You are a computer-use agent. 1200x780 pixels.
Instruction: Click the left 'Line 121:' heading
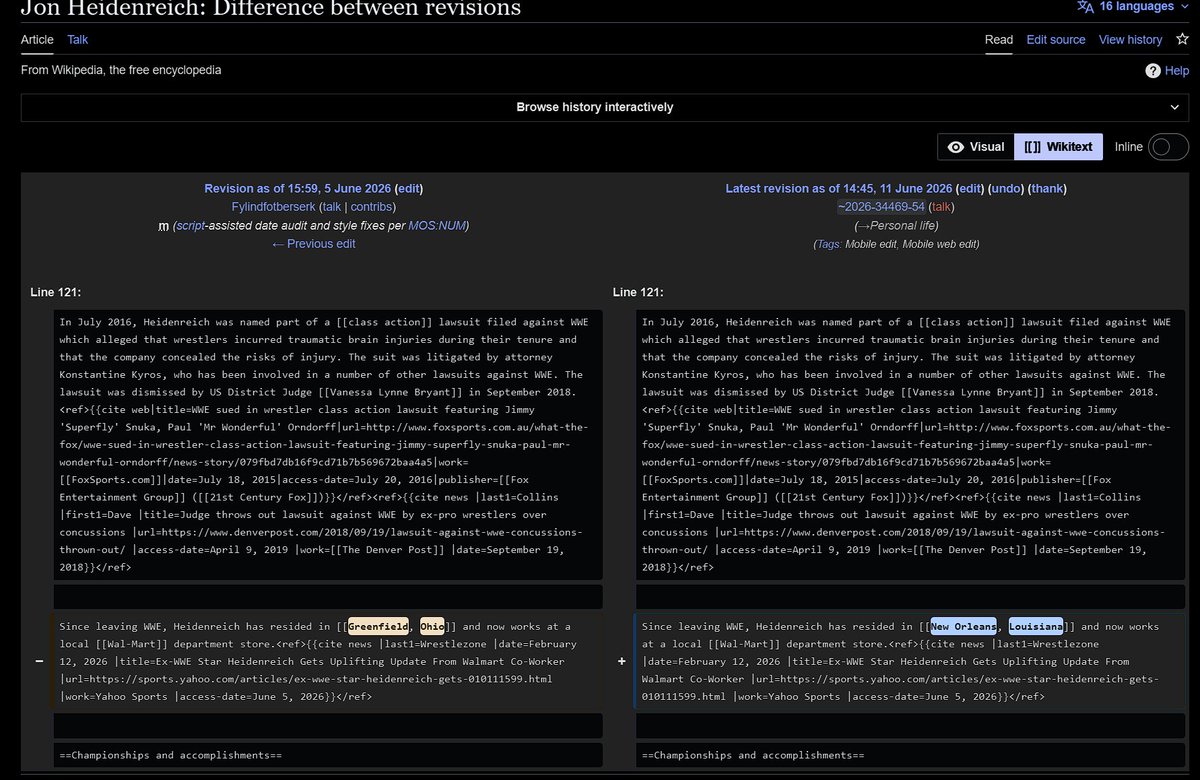[x=56, y=292]
